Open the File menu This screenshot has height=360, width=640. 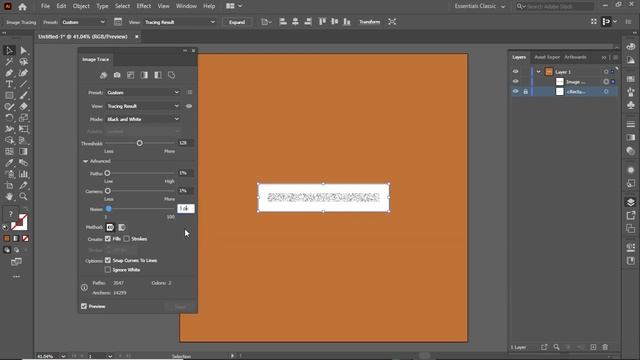[45, 6]
